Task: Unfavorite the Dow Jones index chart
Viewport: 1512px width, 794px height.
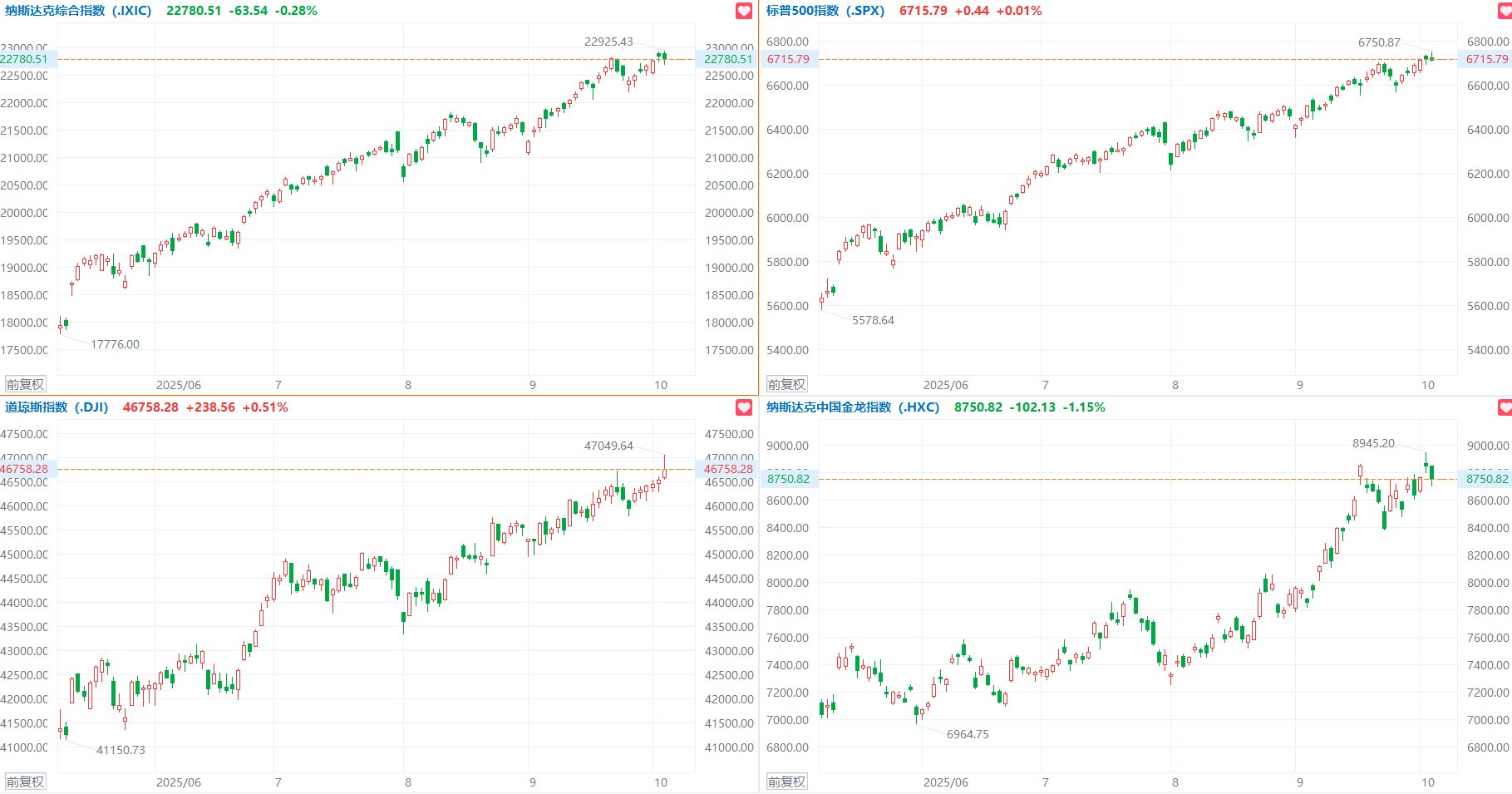Action: (744, 407)
